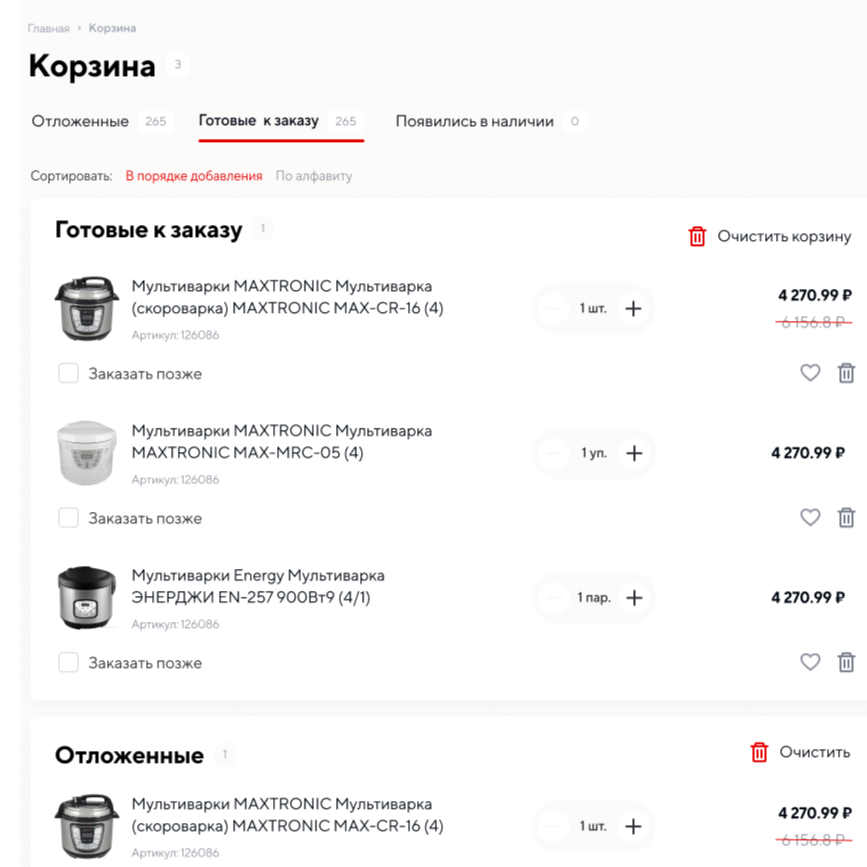Favorite the MAX-MRC-05 multicooker
The width and height of the screenshot is (867, 867).
[810, 518]
